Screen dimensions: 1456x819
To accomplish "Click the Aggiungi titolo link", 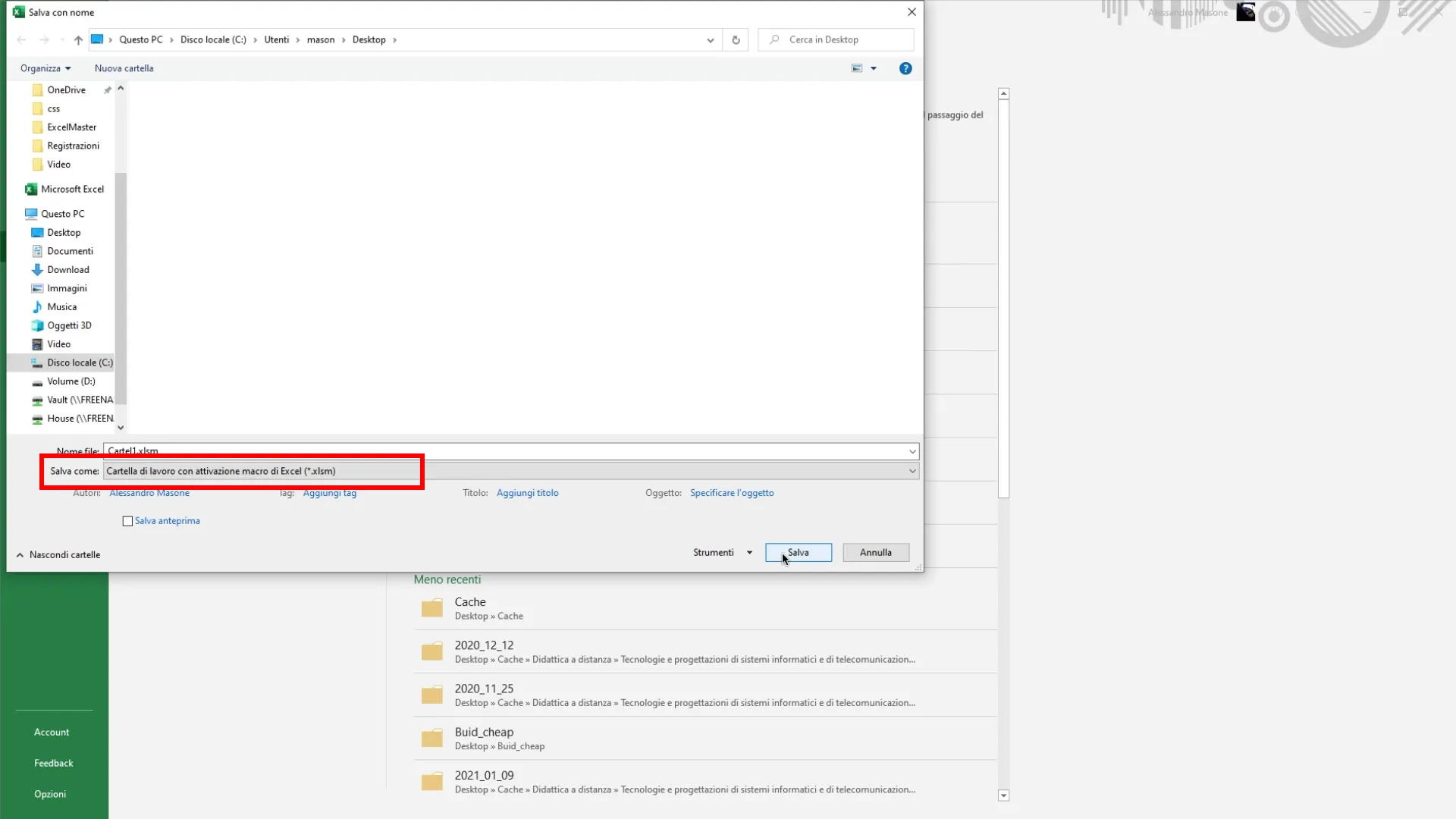I will click(527, 493).
